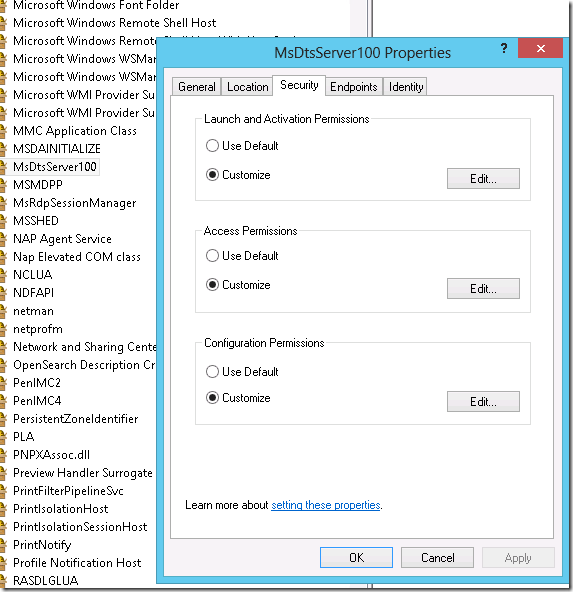Click the PNPXAssoc.dll icon

(x=3, y=455)
